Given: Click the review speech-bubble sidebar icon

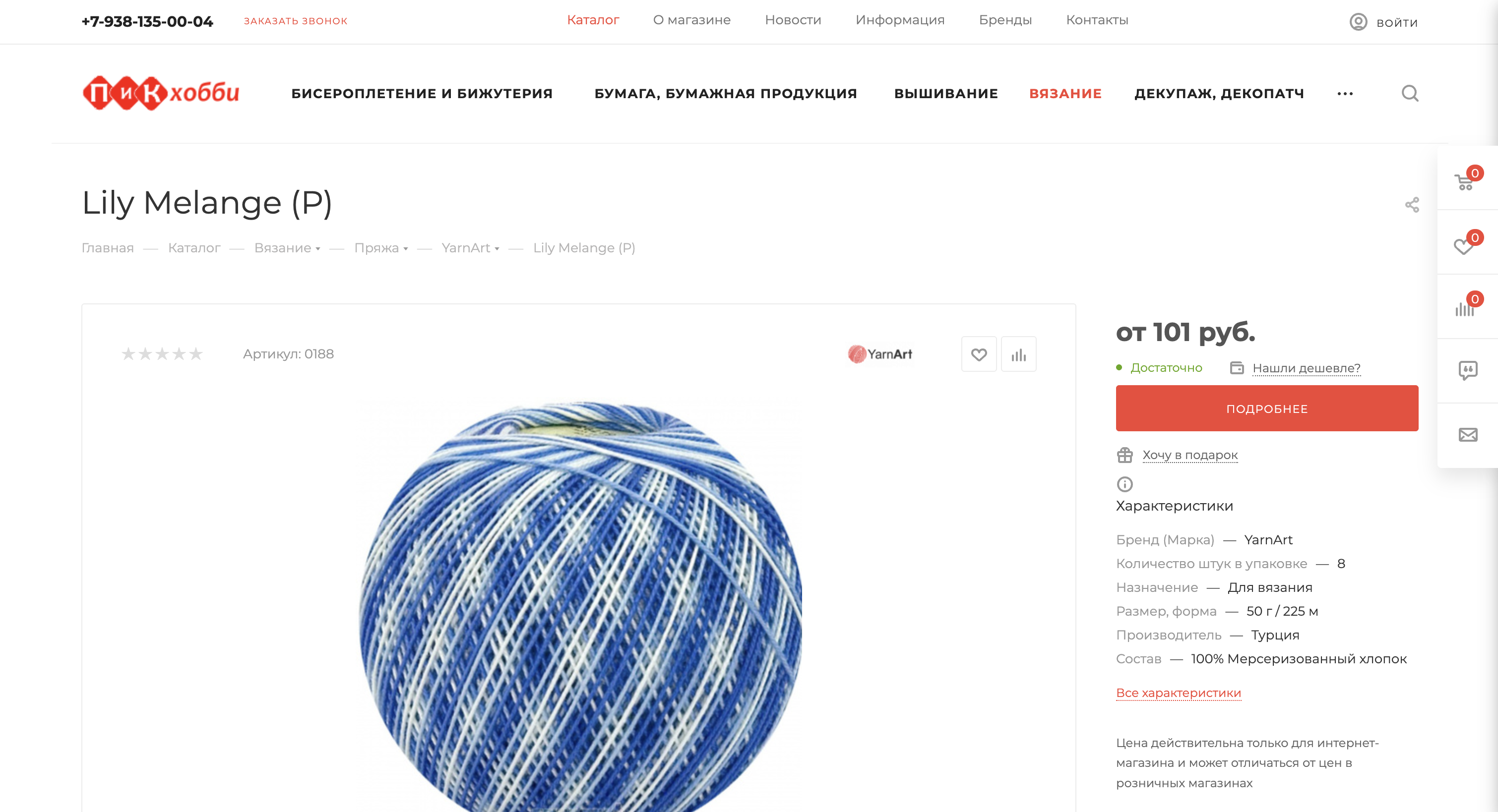Looking at the screenshot, I should coord(1468,370).
